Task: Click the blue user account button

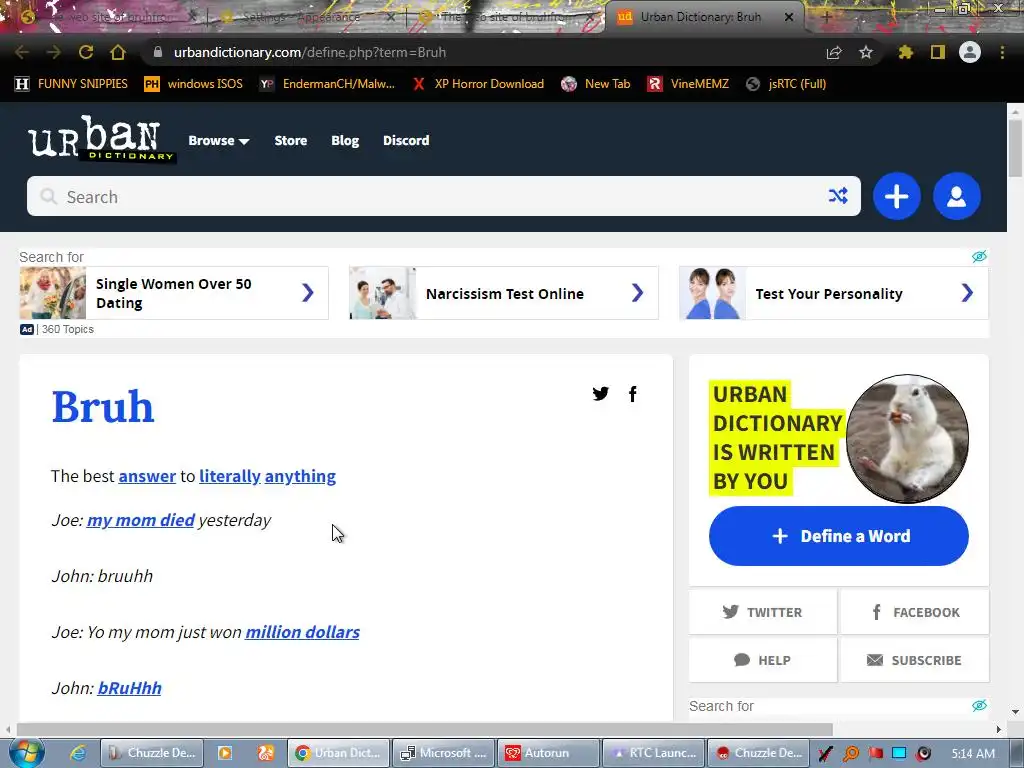Action: [x=957, y=196]
